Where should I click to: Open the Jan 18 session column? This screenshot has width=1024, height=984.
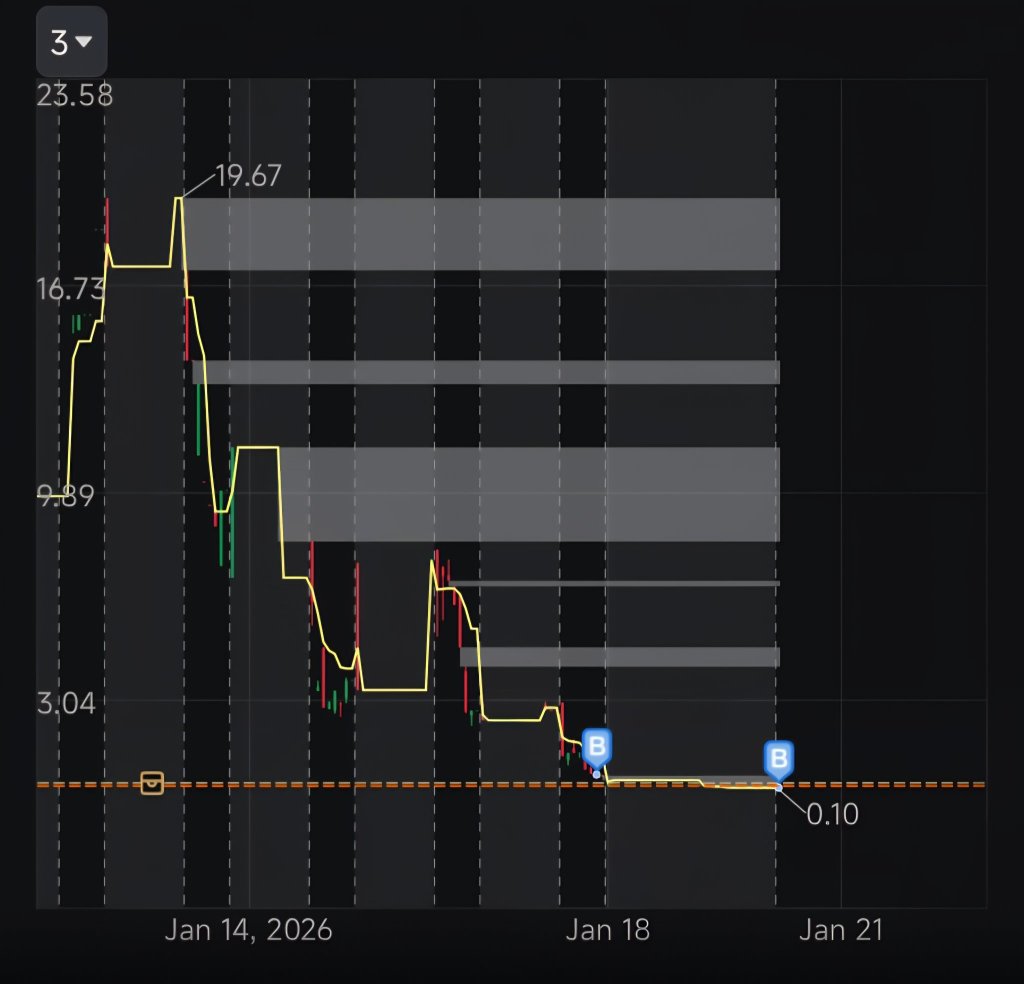608,450
